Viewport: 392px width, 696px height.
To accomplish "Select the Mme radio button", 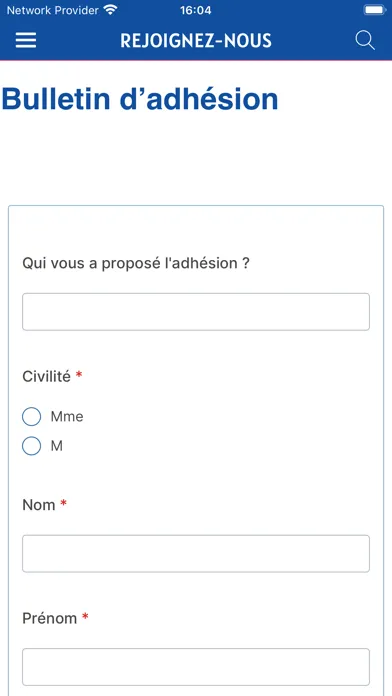I will tap(32, 417).
